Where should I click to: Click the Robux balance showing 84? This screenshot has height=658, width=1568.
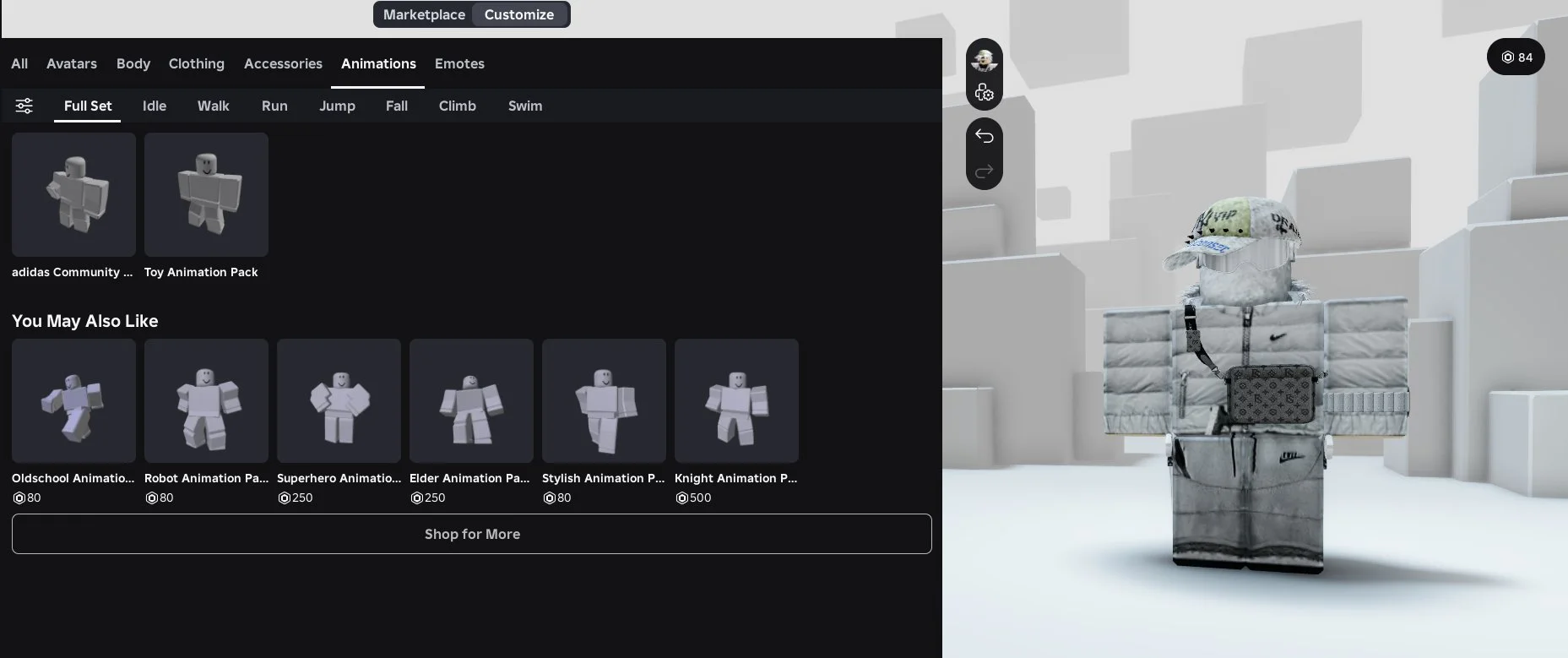[1516, 57]
